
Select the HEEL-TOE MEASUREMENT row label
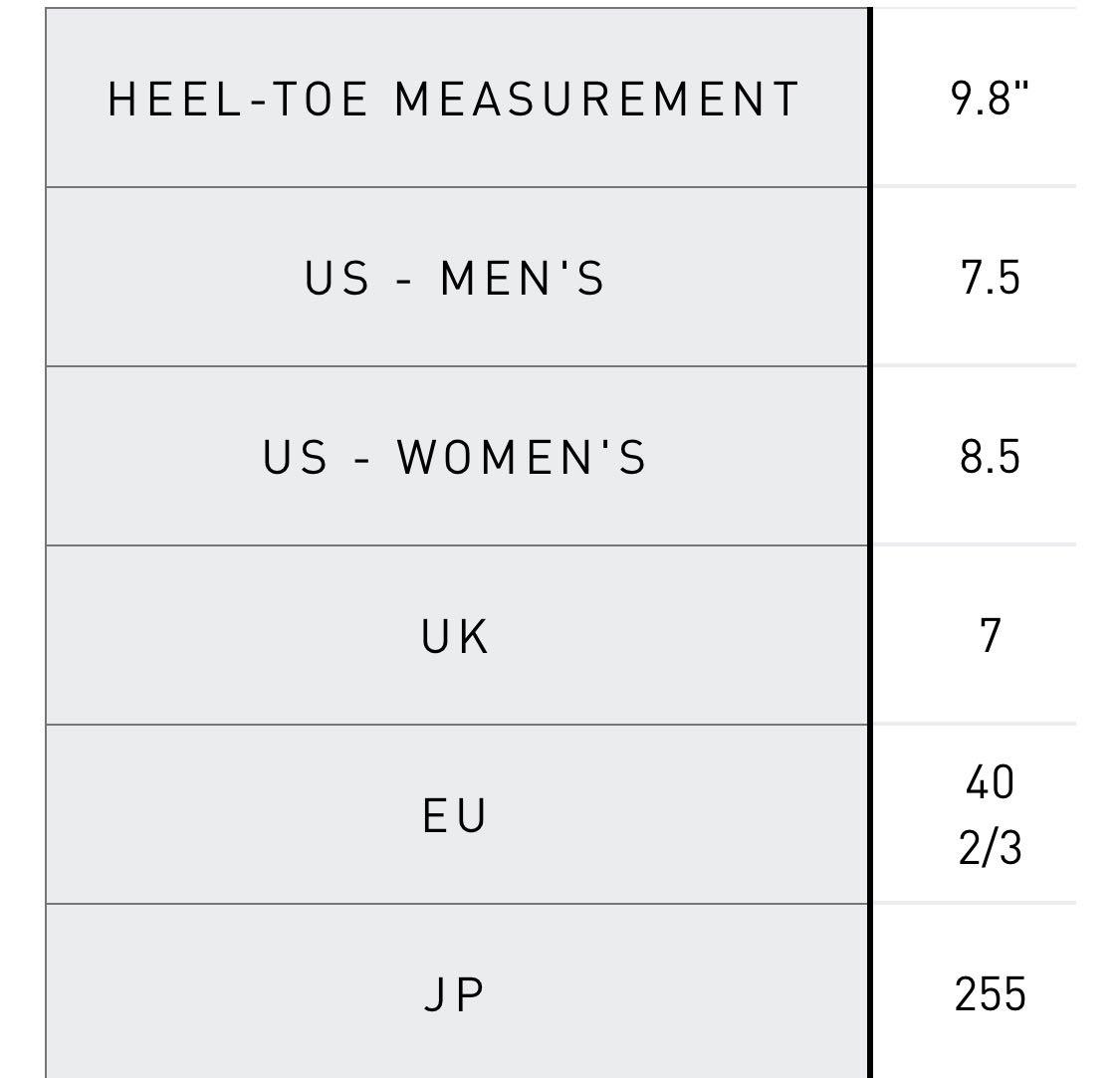(x=453, y=99)
